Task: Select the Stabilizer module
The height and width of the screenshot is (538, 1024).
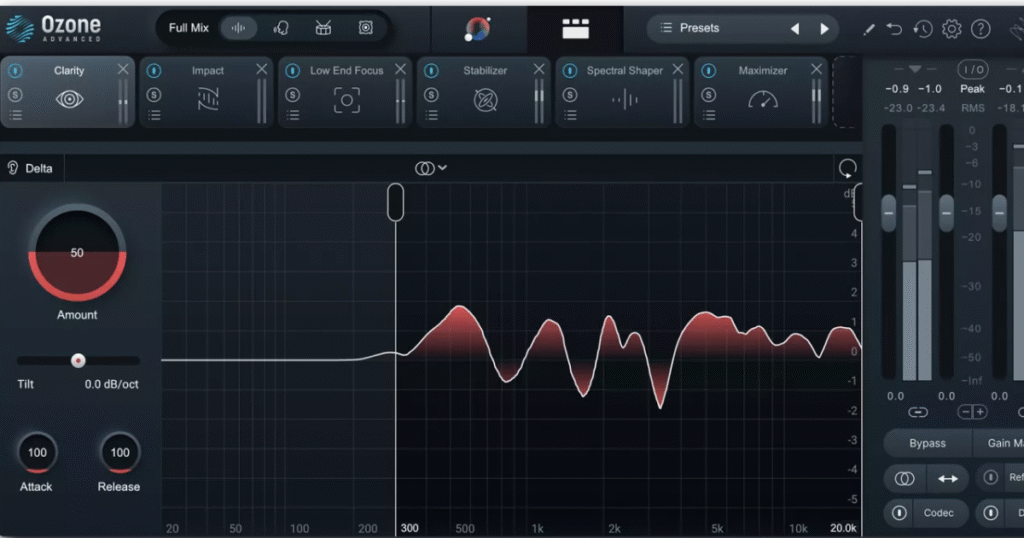Action: 484,92
